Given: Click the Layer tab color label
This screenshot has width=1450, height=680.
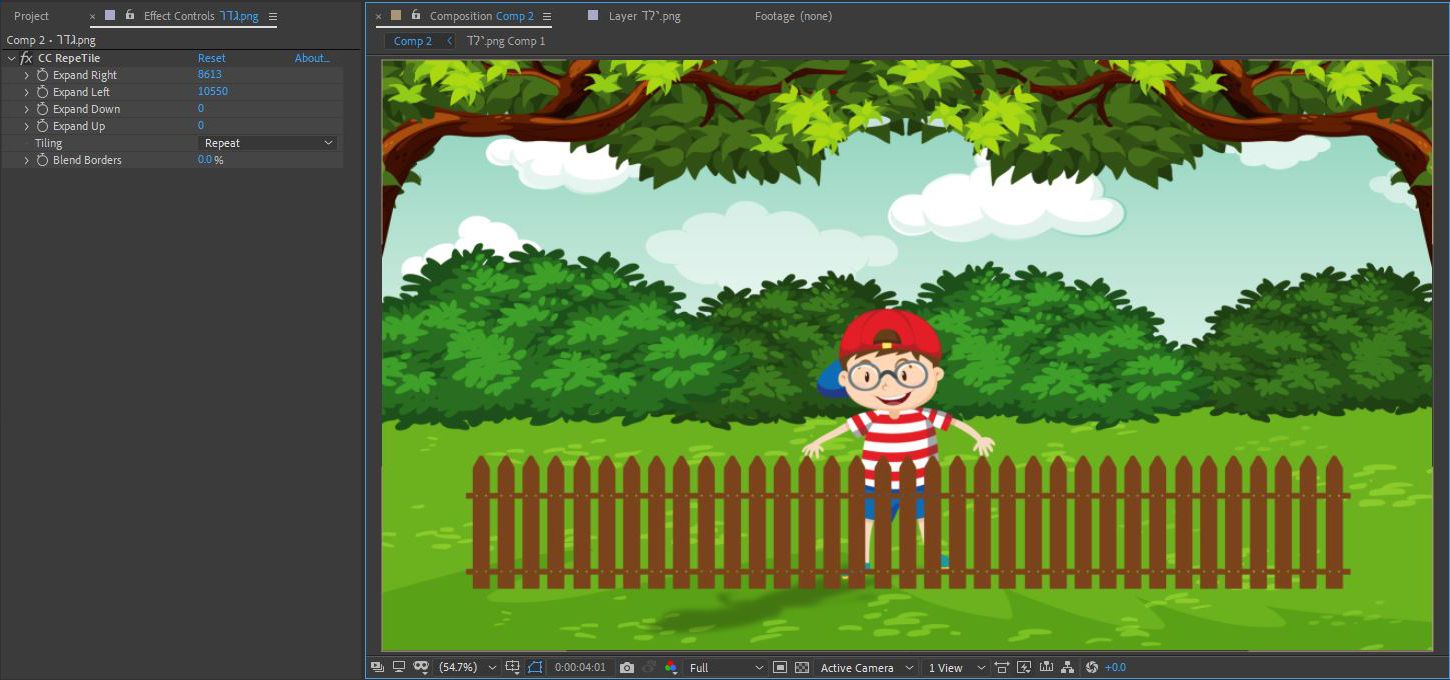Looking at the screenshot, I should [593, 15].
